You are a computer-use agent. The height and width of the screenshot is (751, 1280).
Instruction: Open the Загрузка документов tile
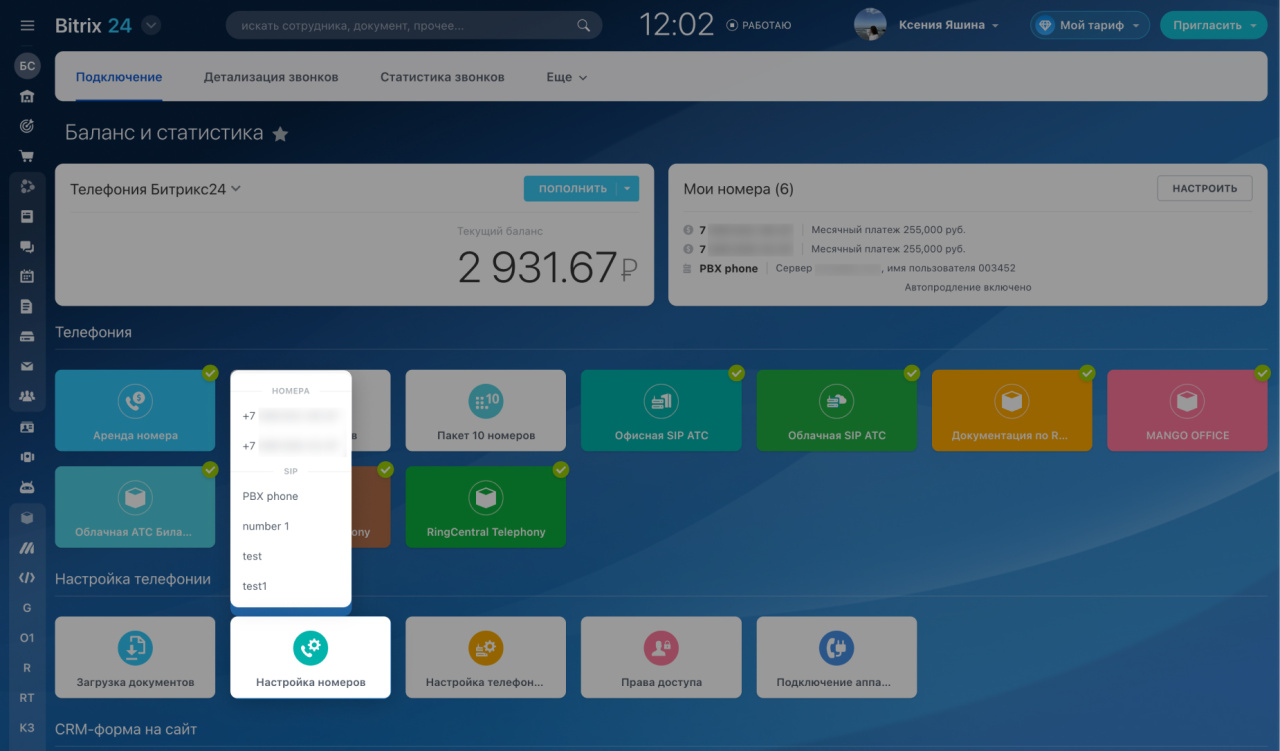click(x=135, y=657)
